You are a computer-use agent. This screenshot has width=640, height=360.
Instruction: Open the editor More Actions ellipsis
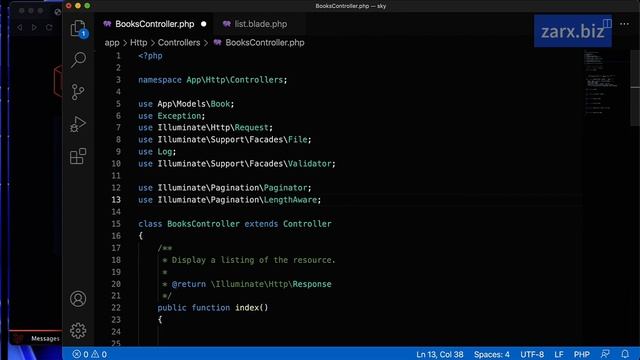[624, 24]
